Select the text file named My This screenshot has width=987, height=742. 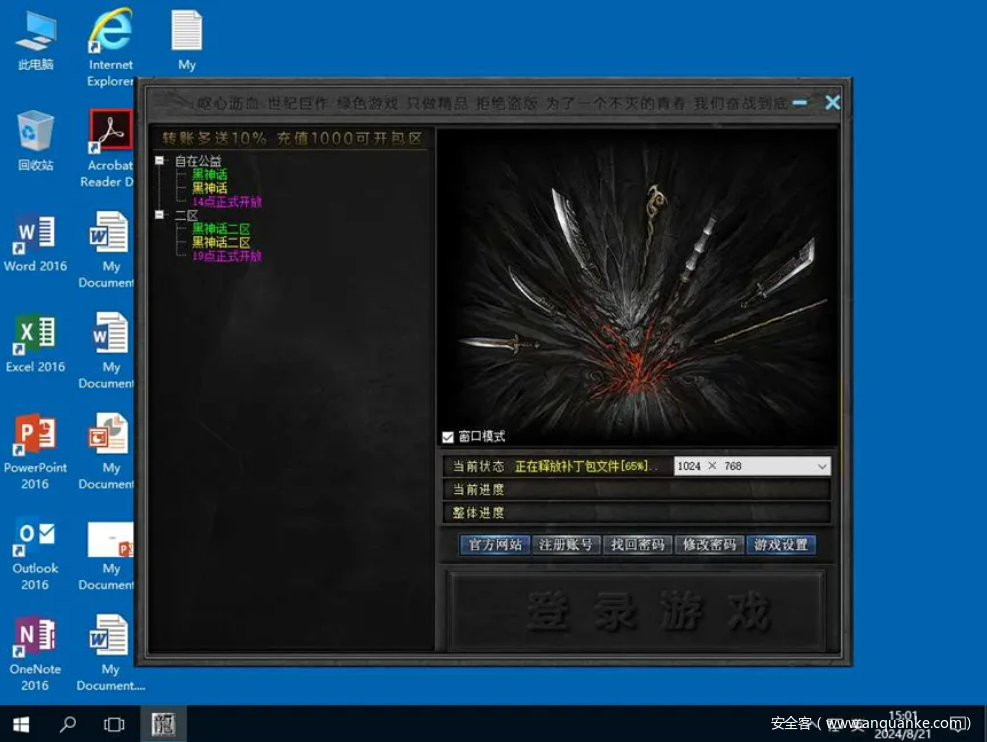click(x=187, y=40)
